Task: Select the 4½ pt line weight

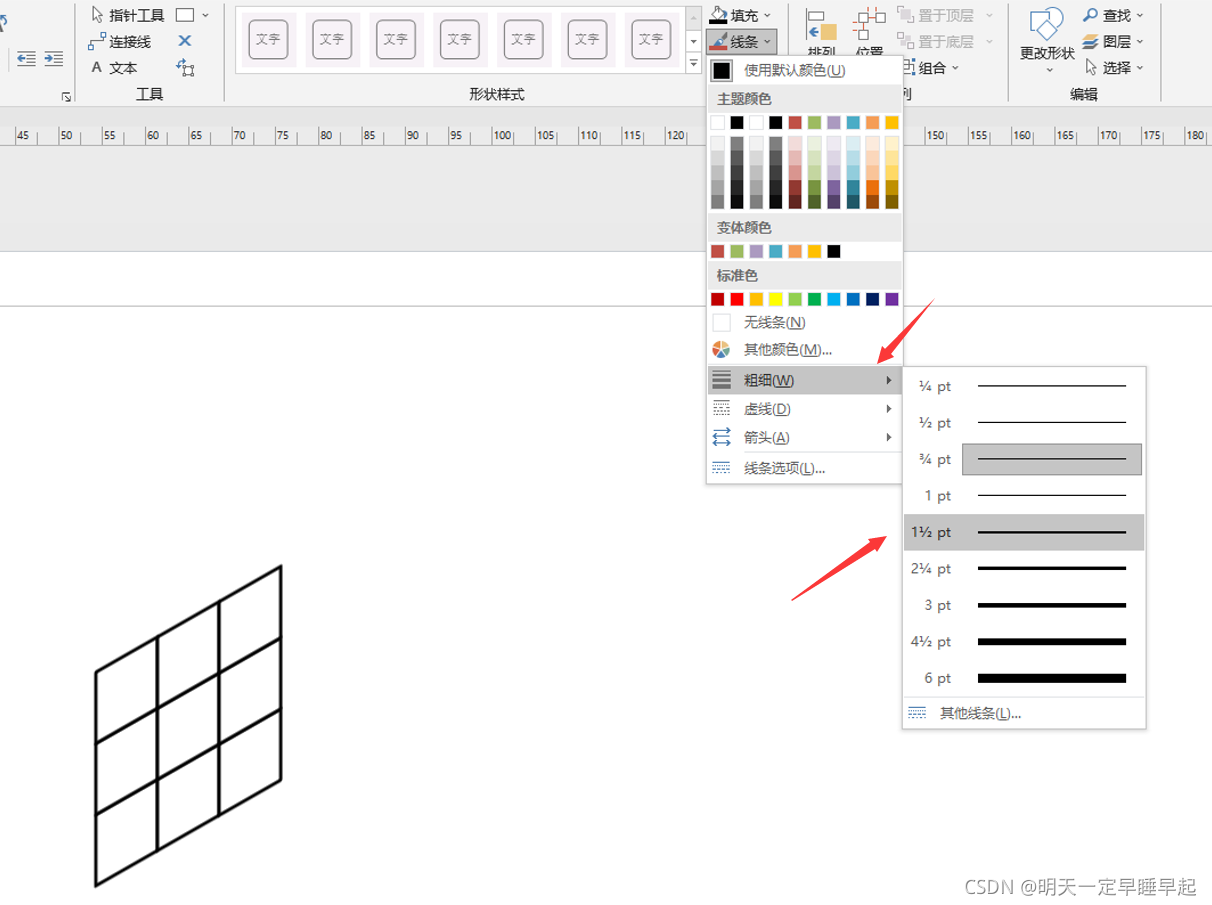Action: 1024,641
